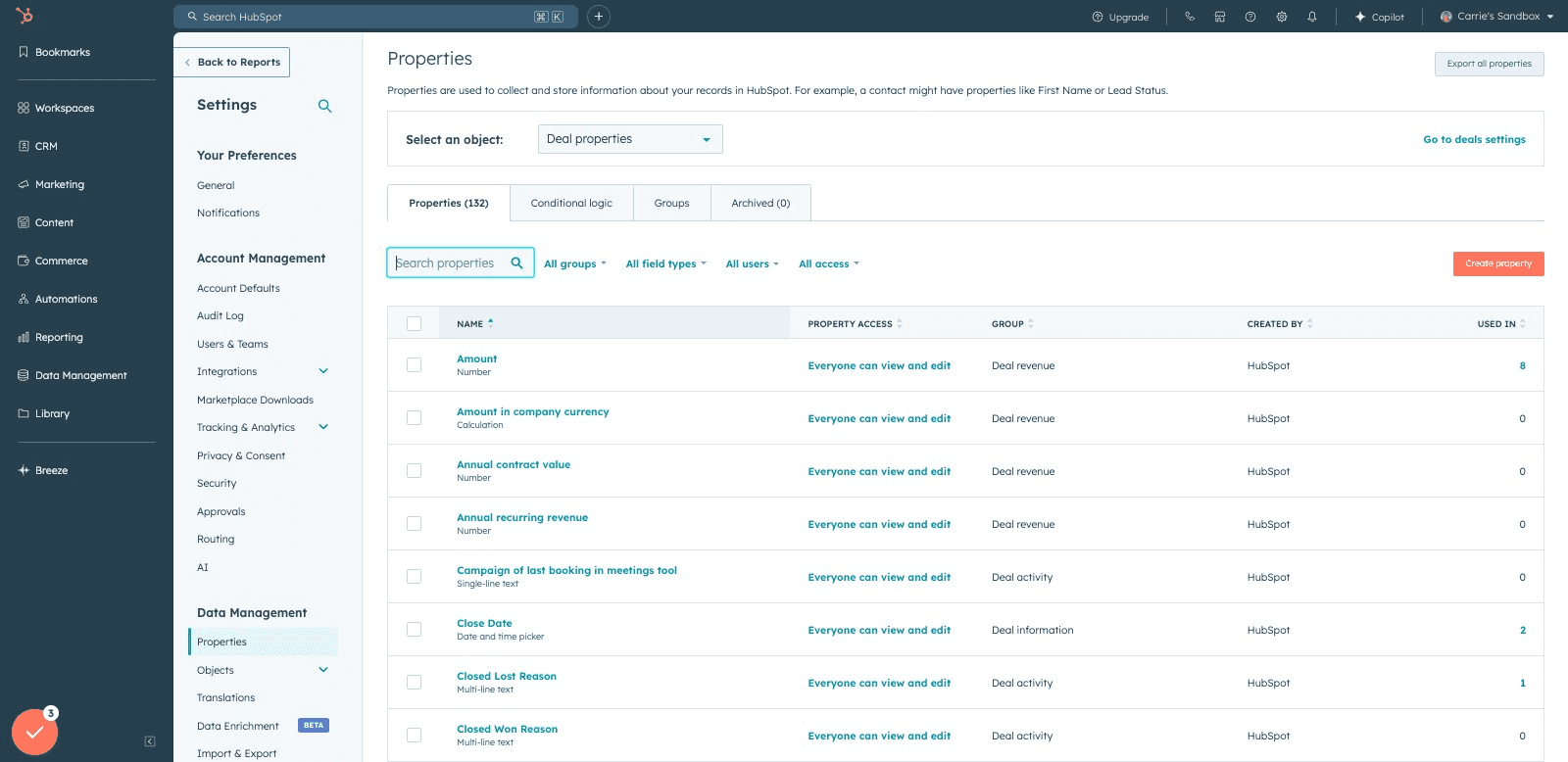1568x762 pixels.
Task: Open the Groups tab
Action: click(671, 203)
